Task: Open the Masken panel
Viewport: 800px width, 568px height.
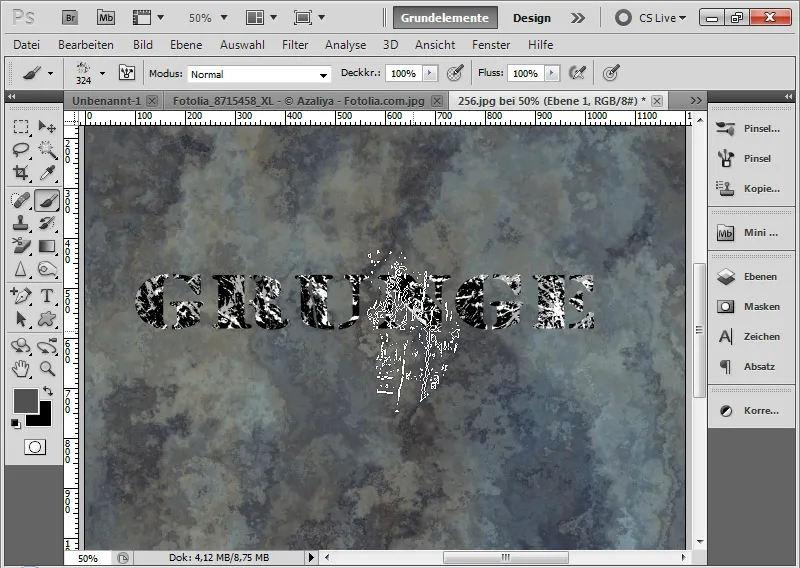Action: point(750,307)
